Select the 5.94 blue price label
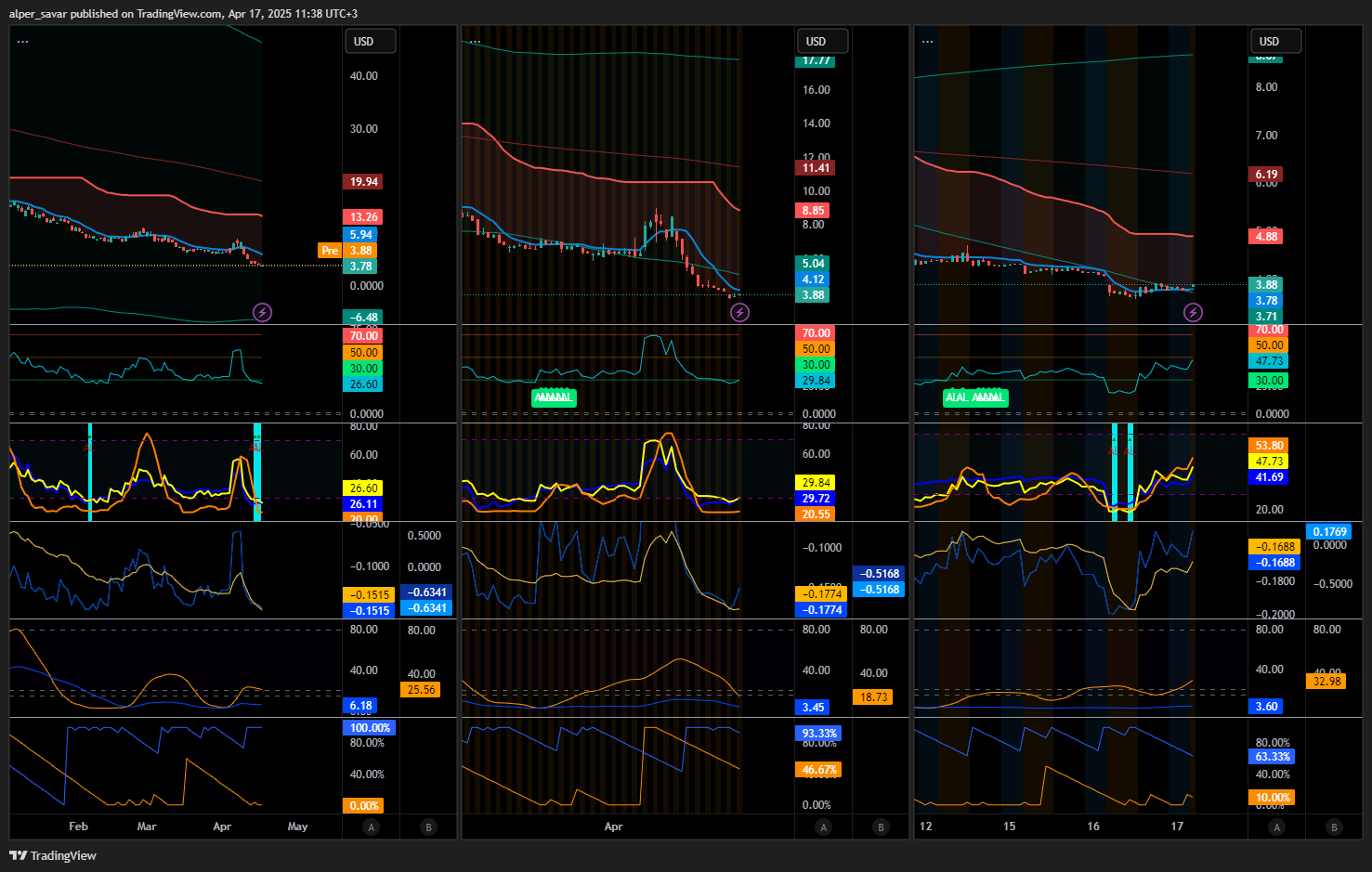Image resolution: width=1372 pixels, height=872 pixels. pos(360,235)
